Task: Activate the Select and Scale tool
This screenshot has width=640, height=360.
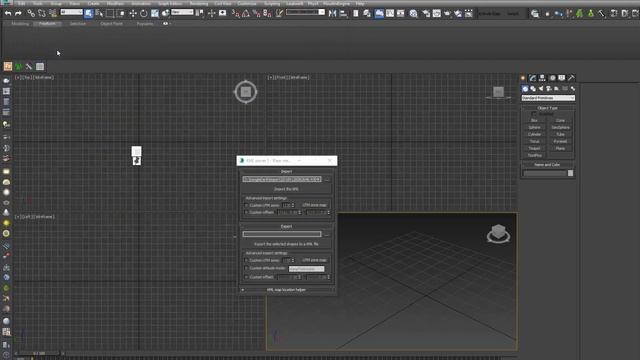Action: 155,13
